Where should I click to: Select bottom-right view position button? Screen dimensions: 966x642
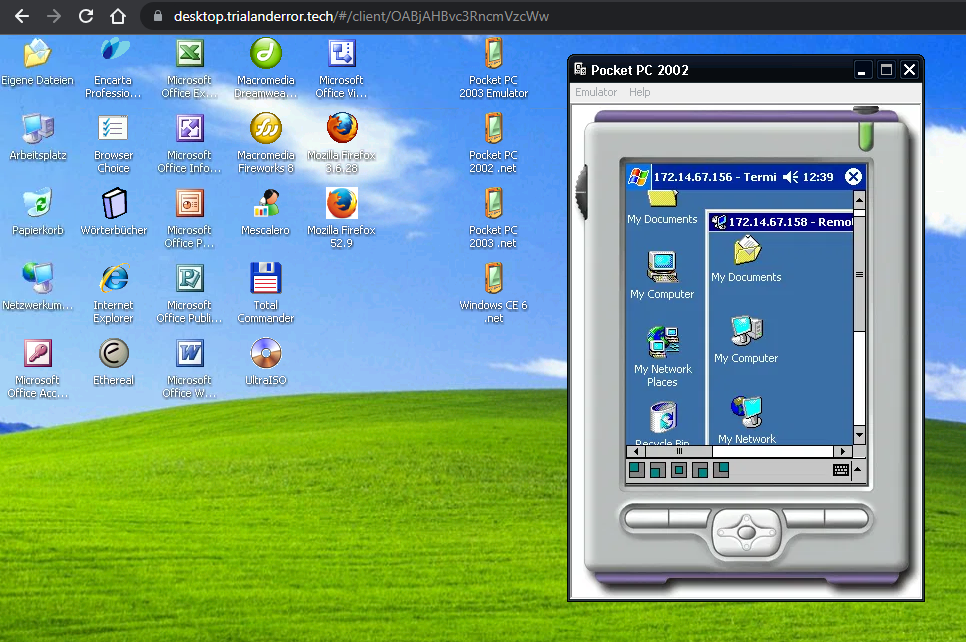700,470
